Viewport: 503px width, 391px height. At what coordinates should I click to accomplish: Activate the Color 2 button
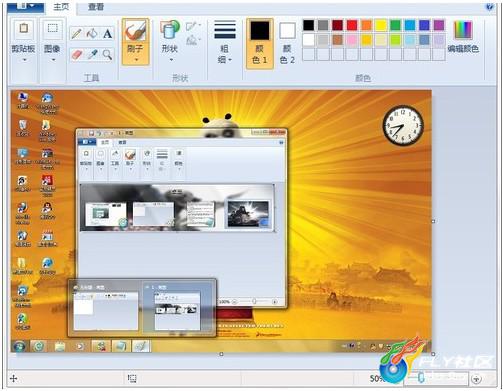[x=287, y=44]
